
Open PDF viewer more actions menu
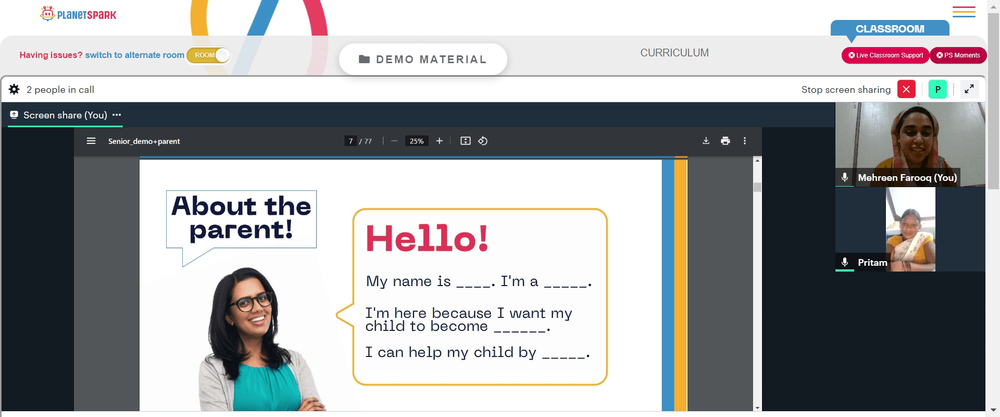click(x=744, y=141)
